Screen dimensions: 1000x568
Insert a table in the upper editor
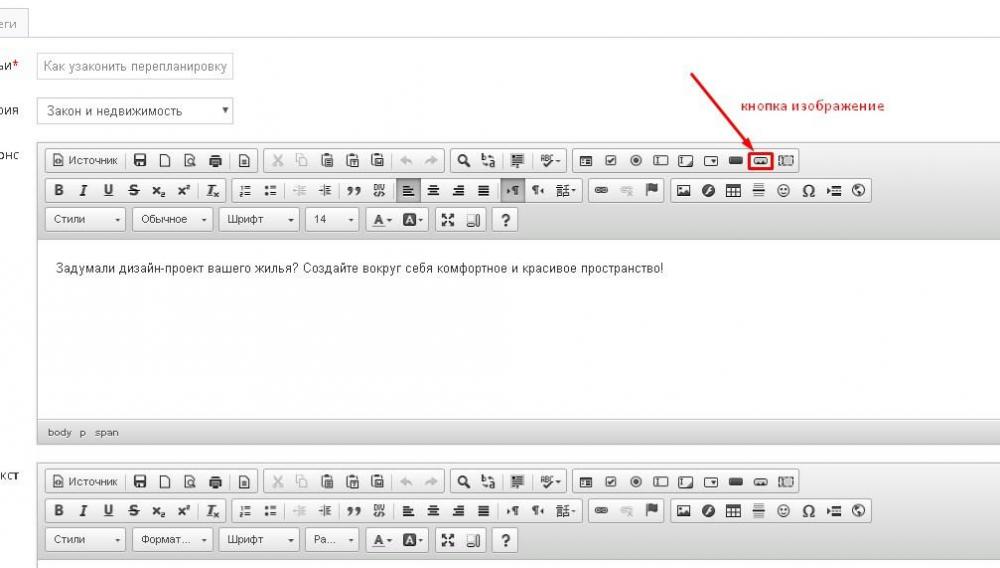point(733,190)
